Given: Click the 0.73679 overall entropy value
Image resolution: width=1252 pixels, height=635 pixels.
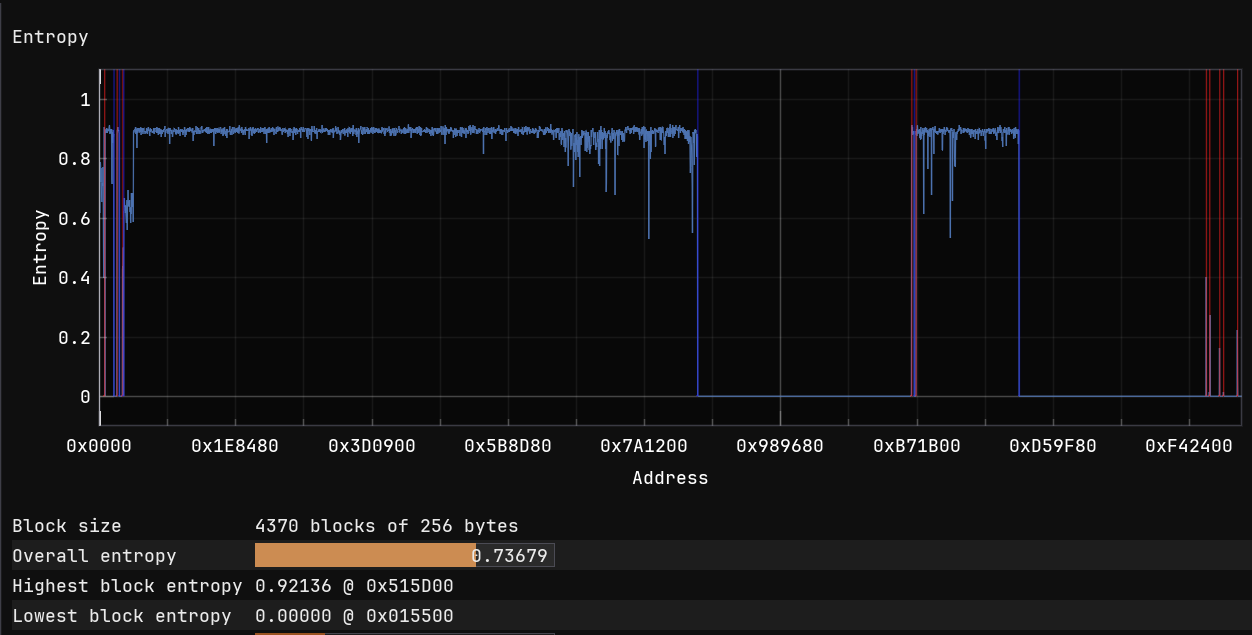Looking at the screenshot, I should click(511, 556).
